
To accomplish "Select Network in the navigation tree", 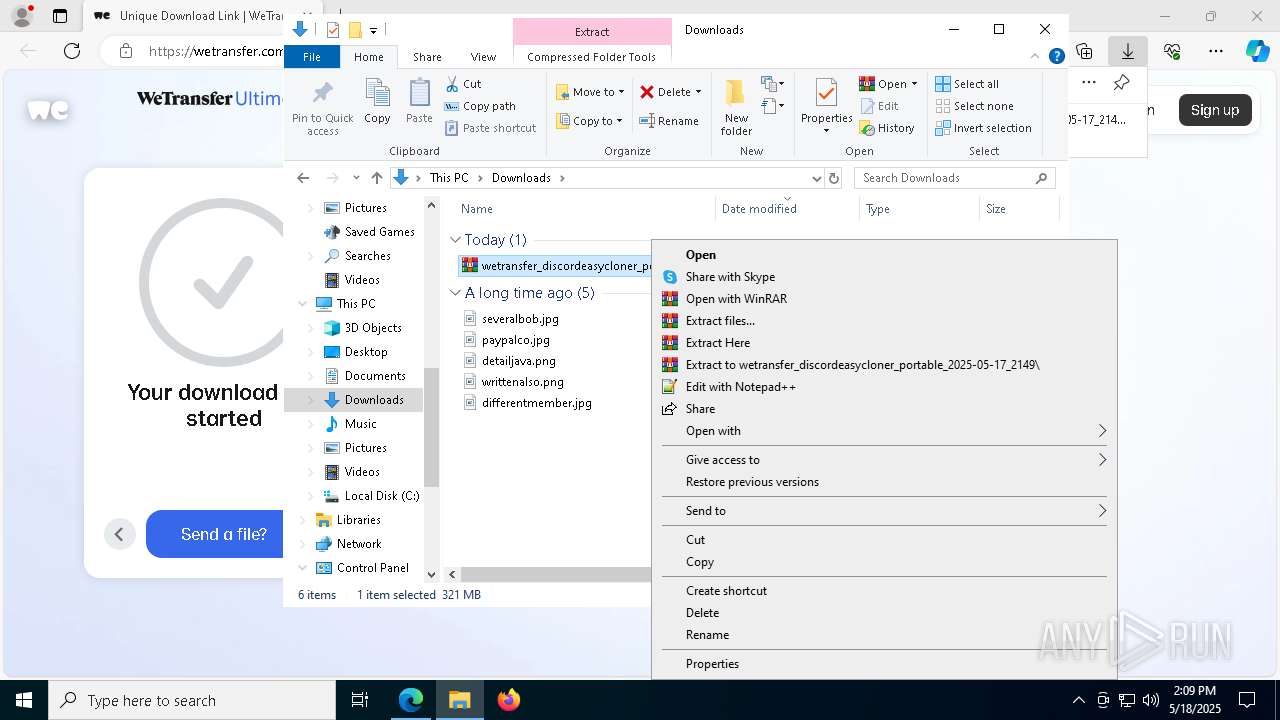I will [359, 544].
